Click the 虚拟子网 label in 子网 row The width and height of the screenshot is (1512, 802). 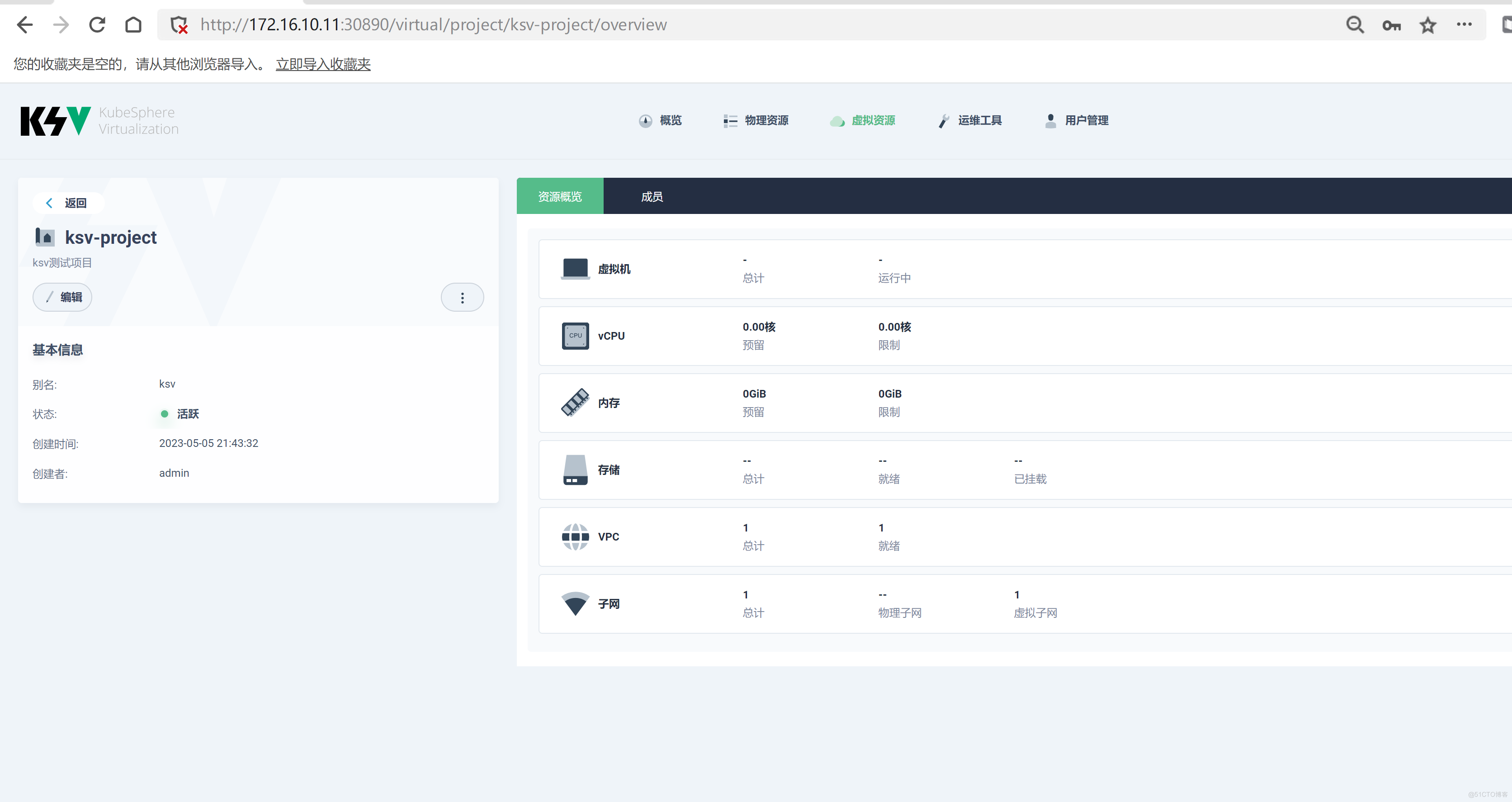pyautogui.click(x=1035, y=613)
